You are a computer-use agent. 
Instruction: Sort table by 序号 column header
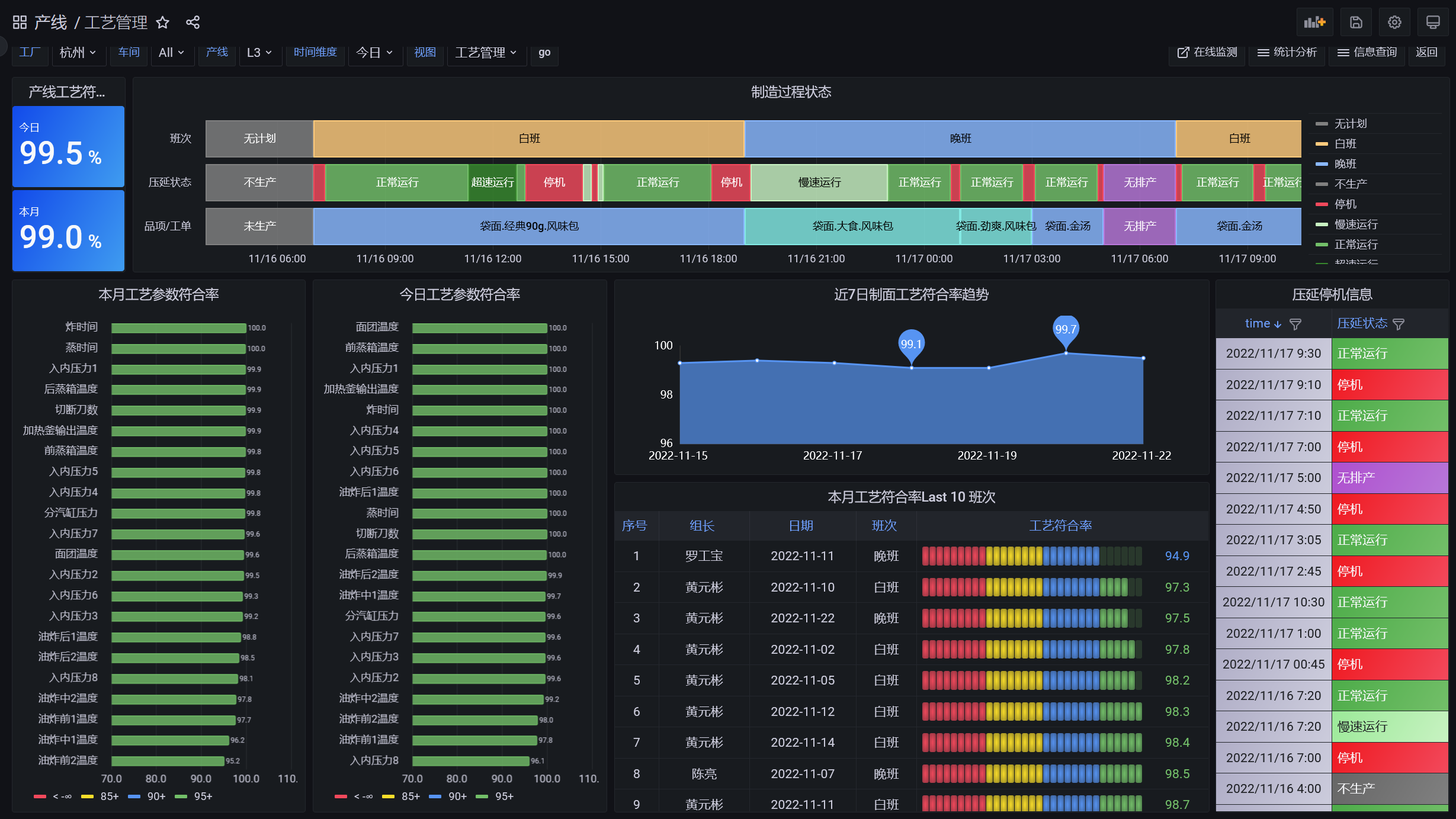click(634, 526)
